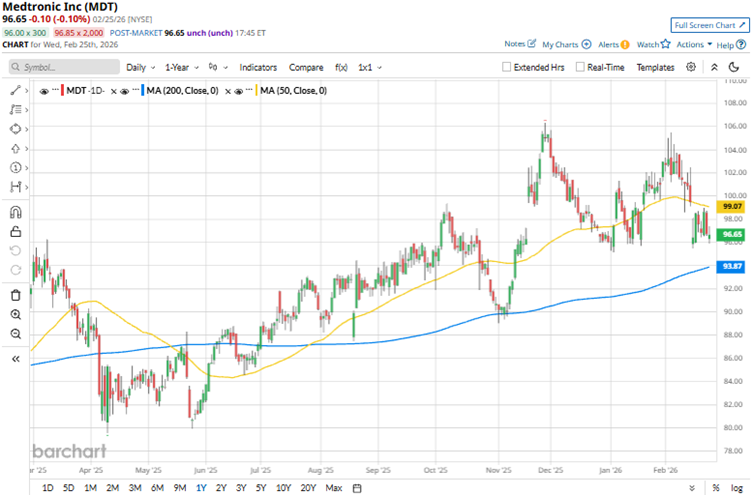Screen dimensions: 752x495
Task: Select the 5Y time range
Action: click(x=261, y=487)
